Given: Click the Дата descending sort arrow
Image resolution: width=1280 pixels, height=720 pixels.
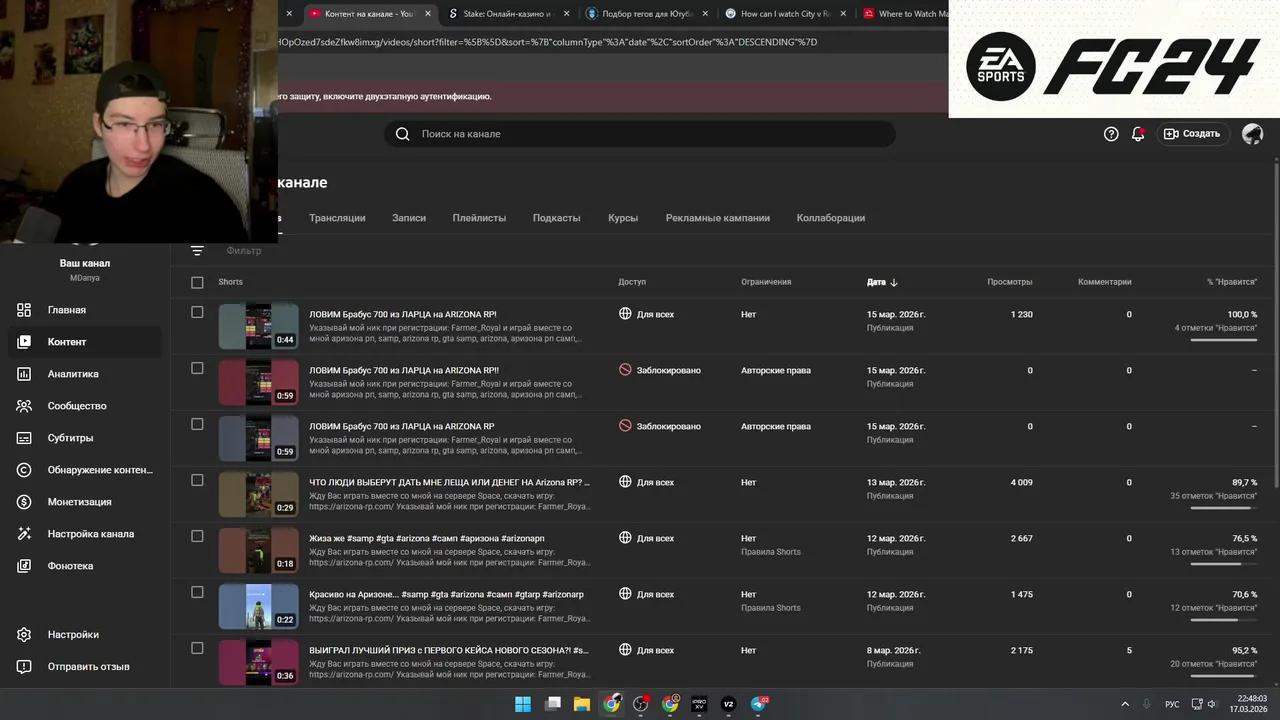Looking at the screenshot, I should point(894,282).
